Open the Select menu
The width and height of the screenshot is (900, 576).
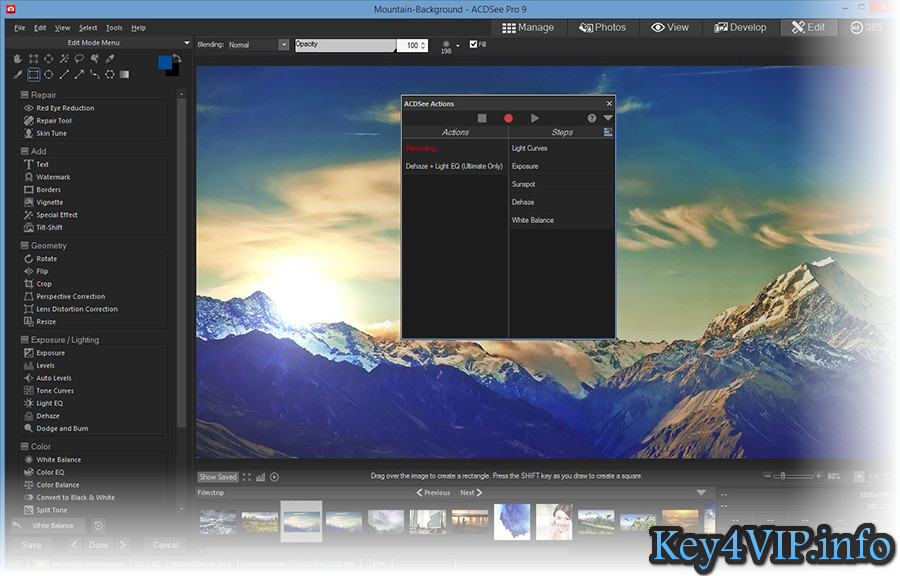pyautogui.click(x=88, y=28)
